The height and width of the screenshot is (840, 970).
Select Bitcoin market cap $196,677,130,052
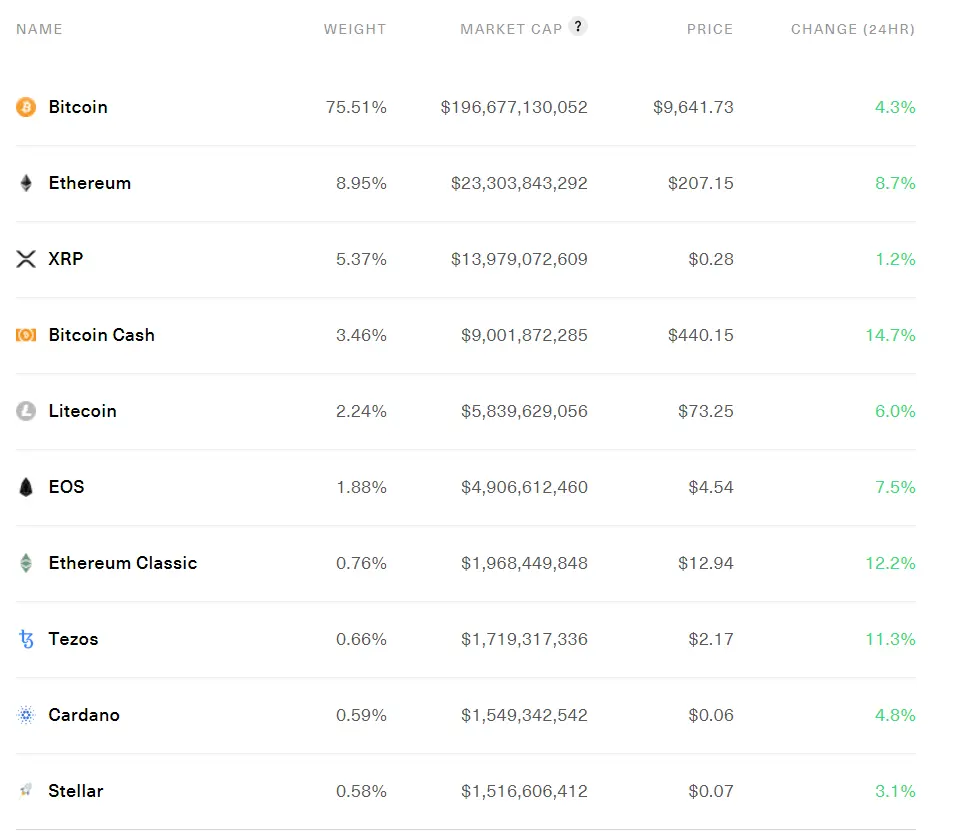coord(514,107)
